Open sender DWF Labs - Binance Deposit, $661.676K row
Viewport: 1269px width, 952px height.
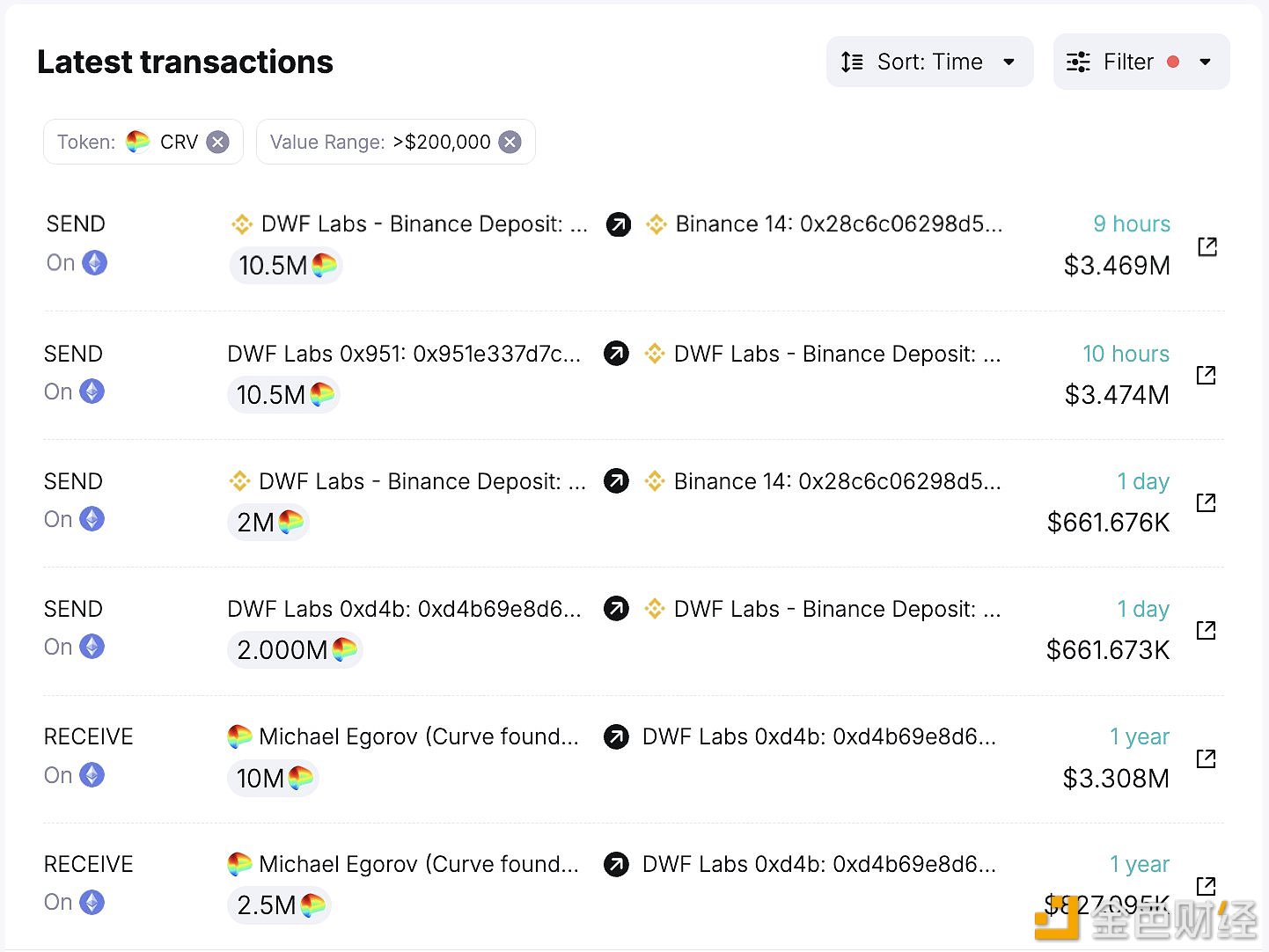click(x=407, y=481)
